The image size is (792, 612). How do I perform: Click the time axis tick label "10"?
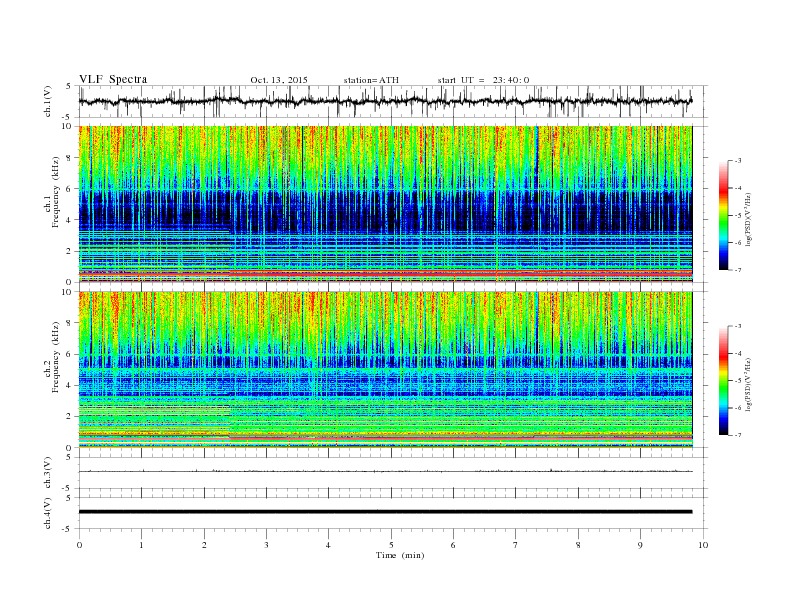[703, 545]
